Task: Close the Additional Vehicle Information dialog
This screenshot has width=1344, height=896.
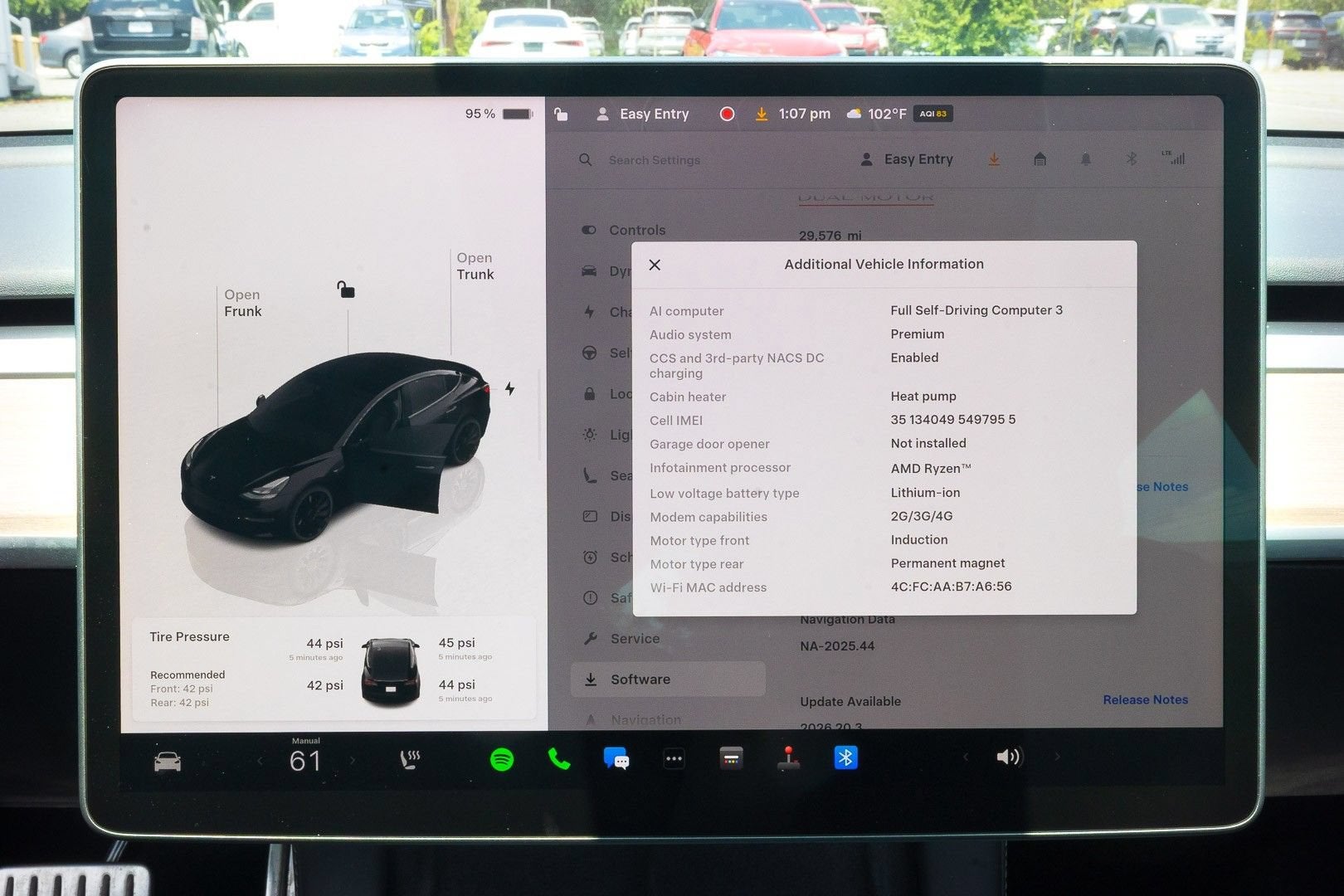Action: point(655,265)
